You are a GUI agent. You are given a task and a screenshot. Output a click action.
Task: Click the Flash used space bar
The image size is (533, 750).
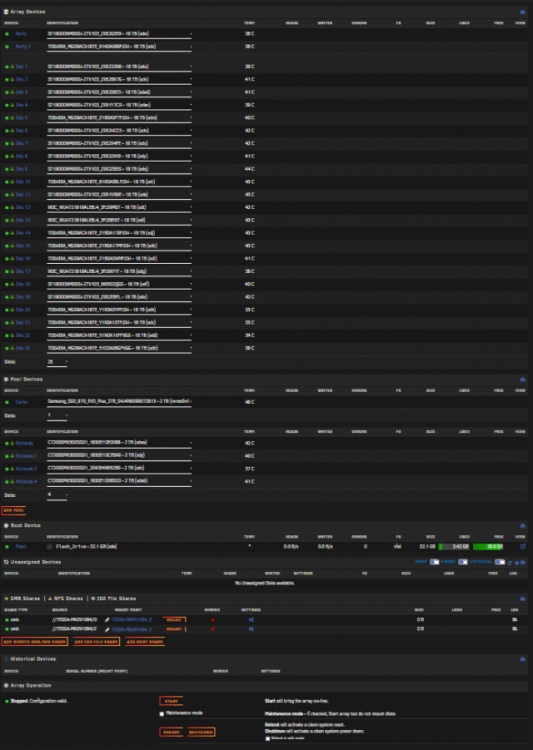454,547
